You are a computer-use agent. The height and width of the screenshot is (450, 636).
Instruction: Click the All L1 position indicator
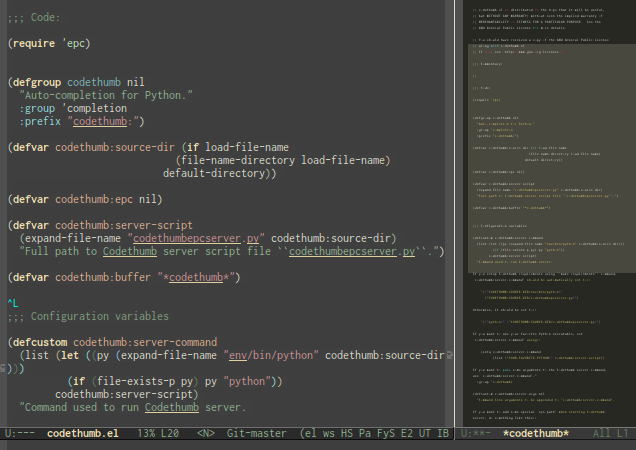pos(610,433)
